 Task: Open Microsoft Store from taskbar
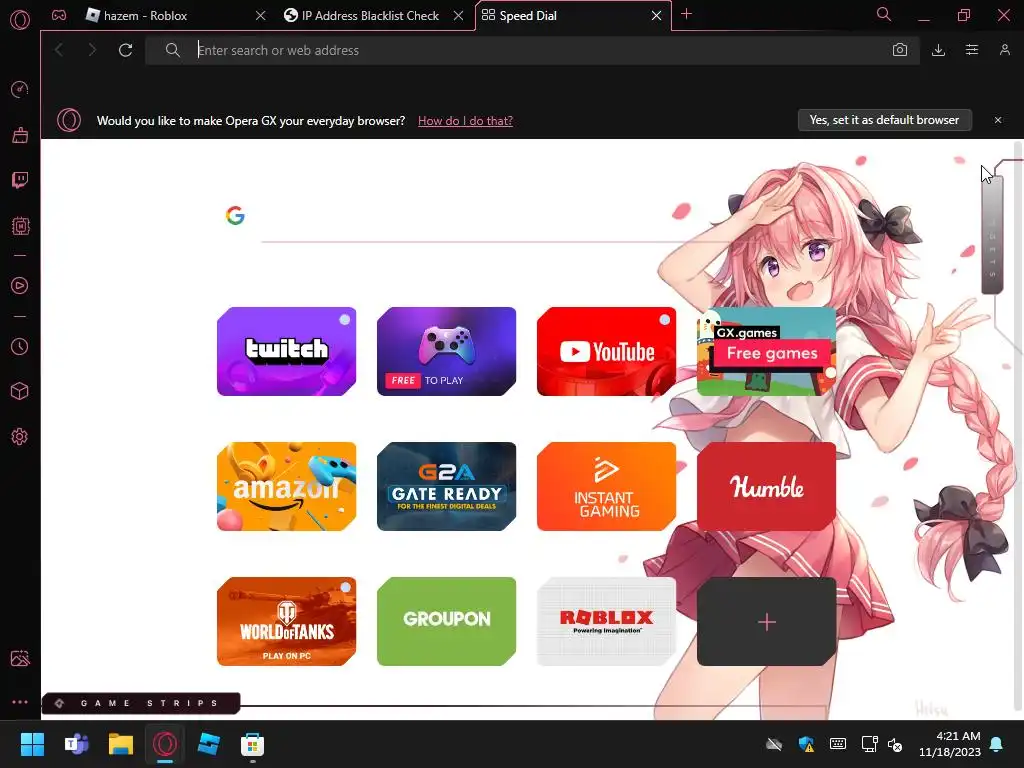pos(253,744)
